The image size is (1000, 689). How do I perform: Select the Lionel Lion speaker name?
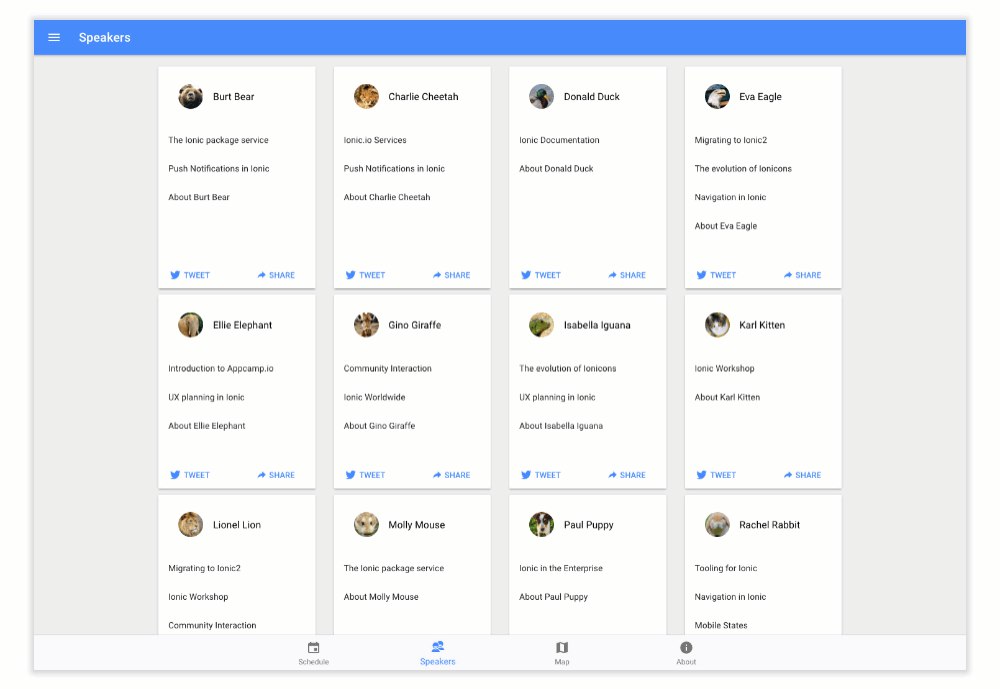[x=237, y=524]
